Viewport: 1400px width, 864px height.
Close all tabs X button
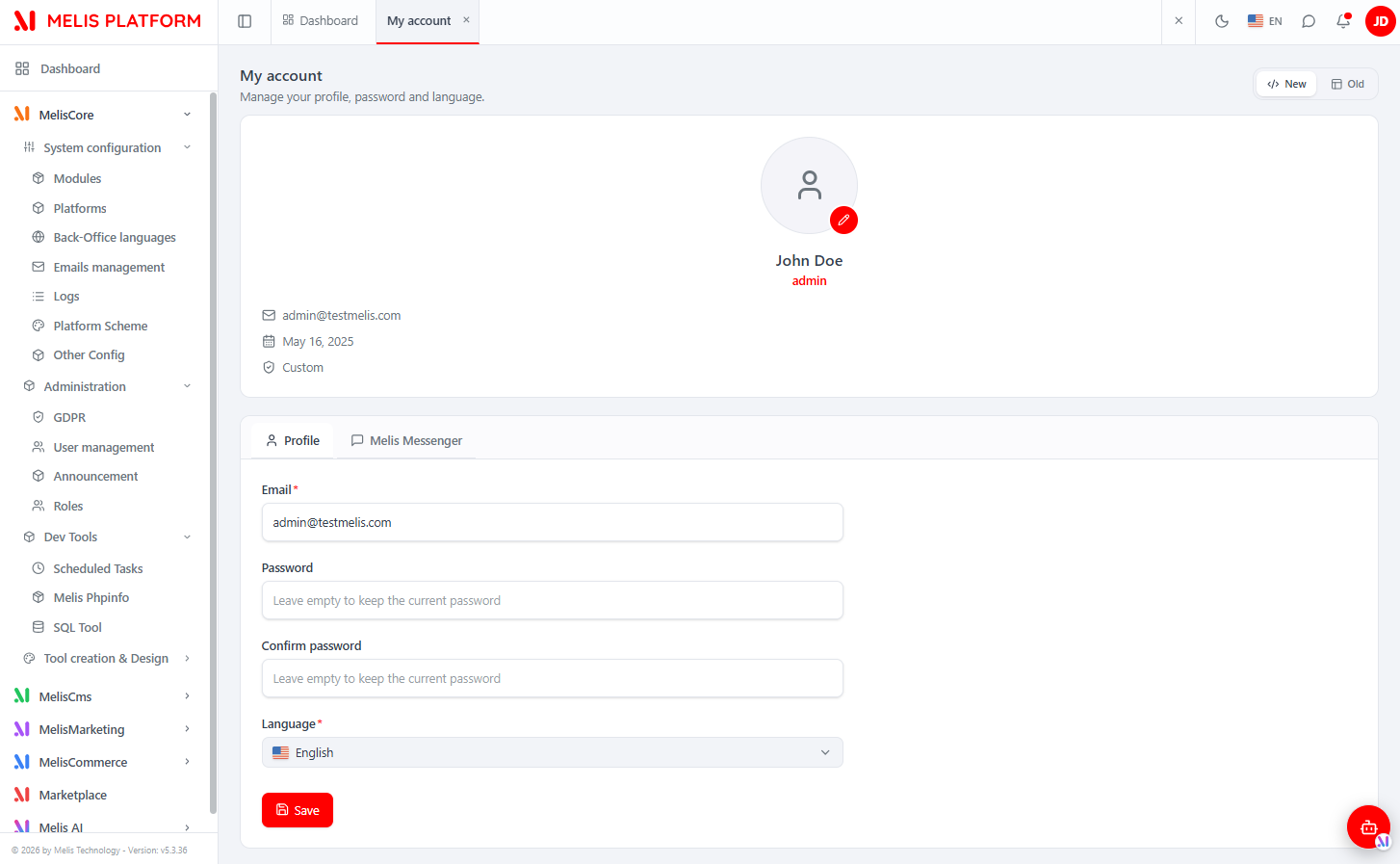(x=1179, y=21)
